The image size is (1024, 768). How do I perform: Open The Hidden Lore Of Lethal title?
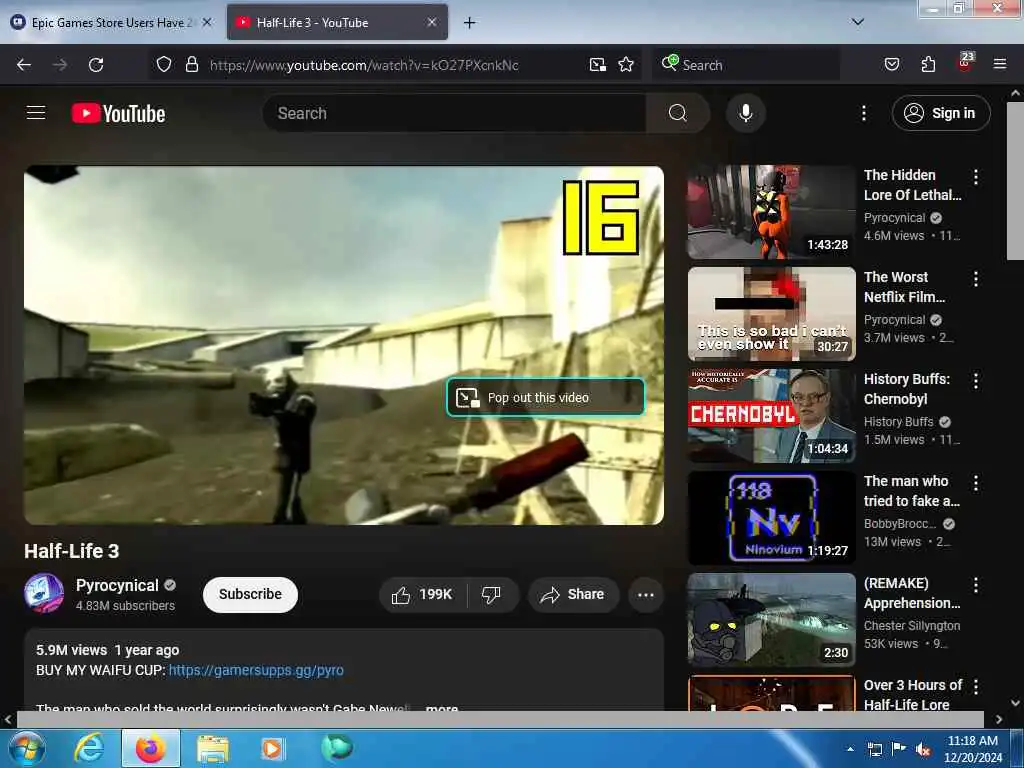tap(912, 185)
